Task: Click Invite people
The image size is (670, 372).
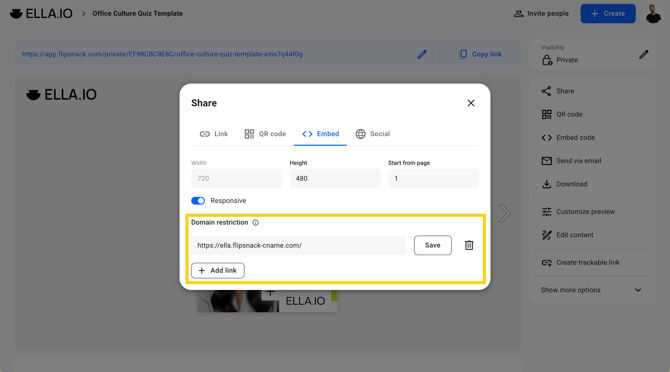Action: (541, 13)
